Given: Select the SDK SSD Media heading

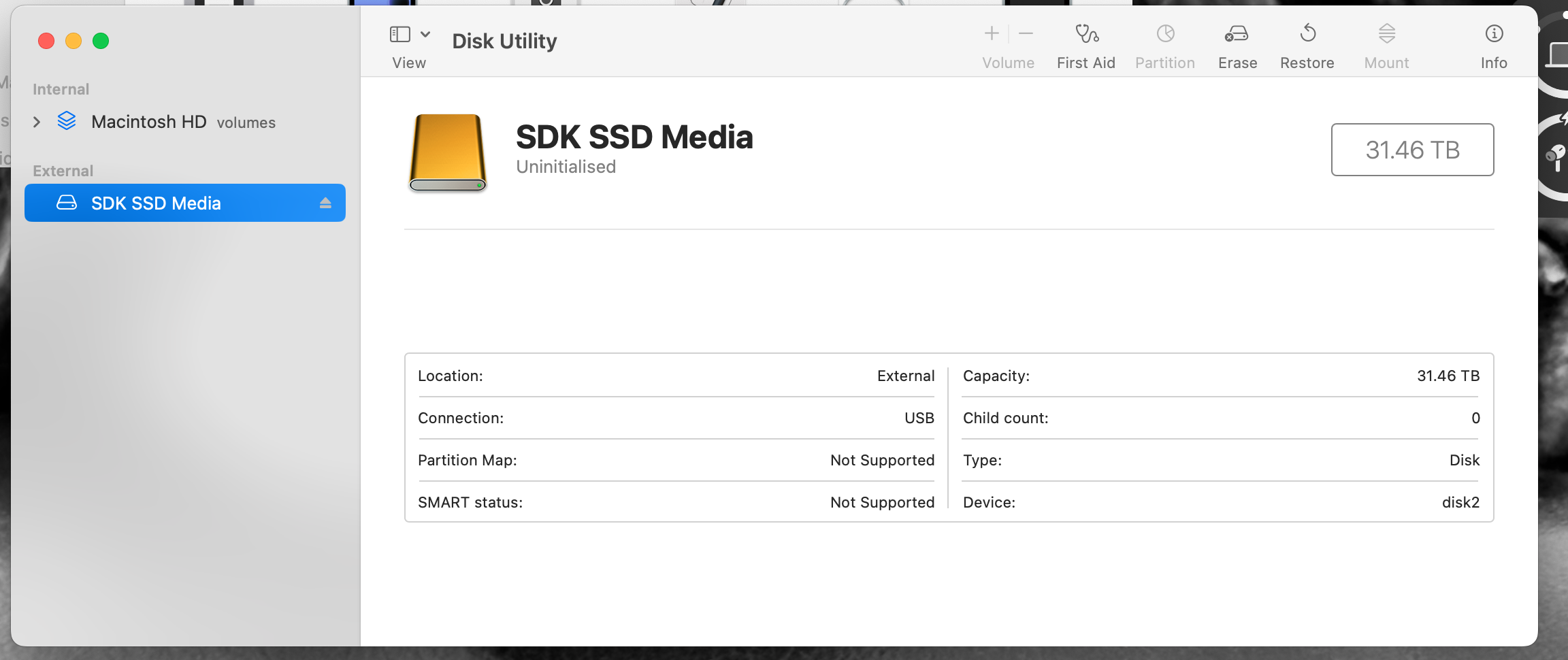Looking at the screenshot, I should click(634, 137).
